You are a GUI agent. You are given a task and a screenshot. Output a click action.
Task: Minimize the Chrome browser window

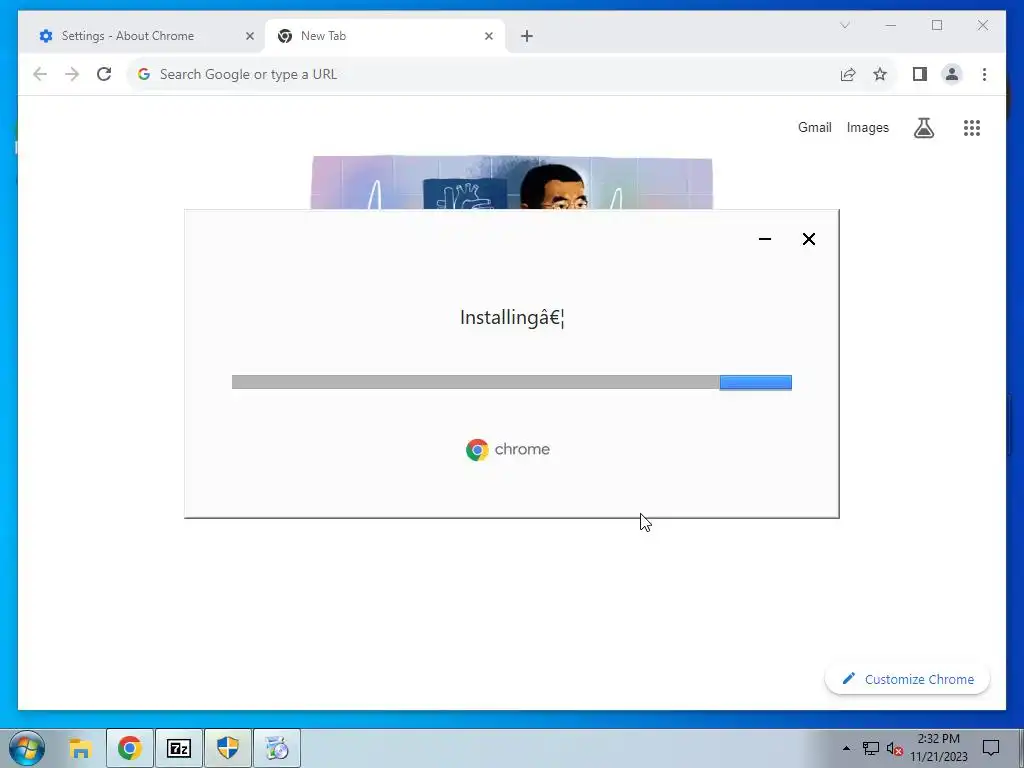click(x=891, y=25)
